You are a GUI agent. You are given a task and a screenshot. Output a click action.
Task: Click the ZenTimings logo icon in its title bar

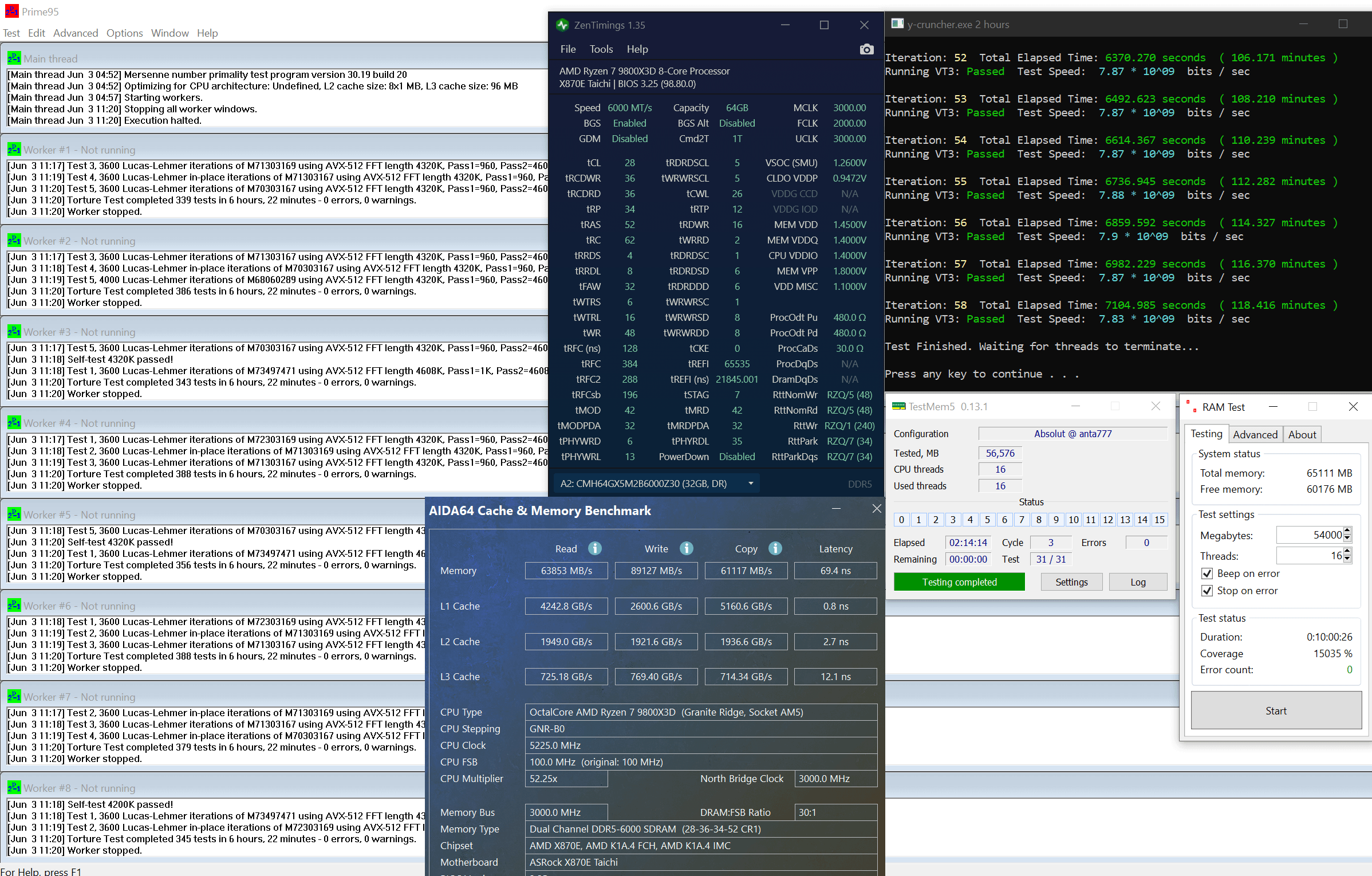coord(562,25)
